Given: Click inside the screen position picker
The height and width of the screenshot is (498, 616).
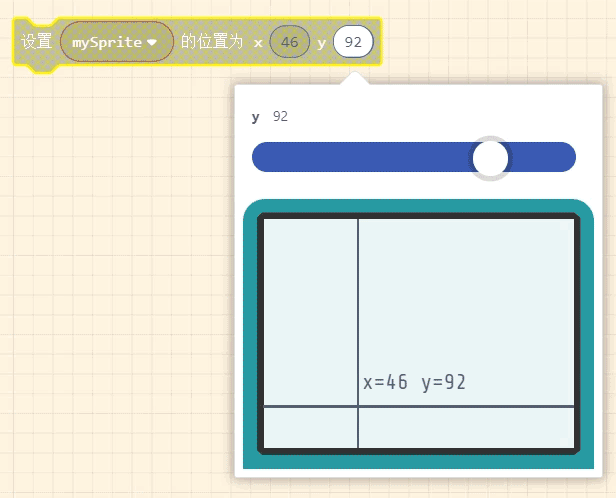Looking at the screenshot, I should (x=418, y=333).
